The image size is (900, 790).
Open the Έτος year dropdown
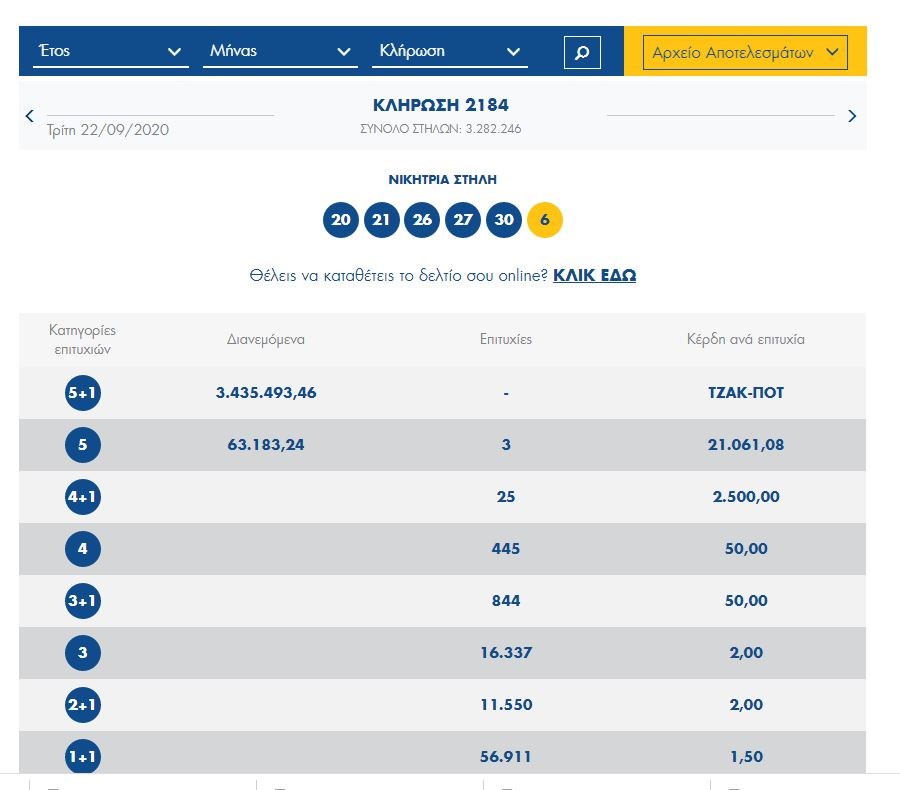click(110, 51)
